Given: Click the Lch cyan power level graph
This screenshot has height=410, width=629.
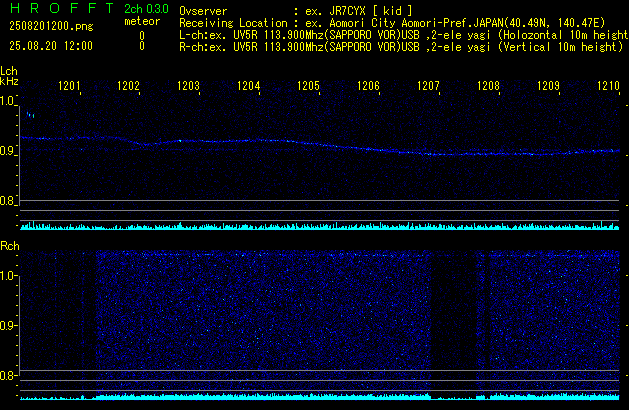Looking at the screenshot, I should pos(320,226).
